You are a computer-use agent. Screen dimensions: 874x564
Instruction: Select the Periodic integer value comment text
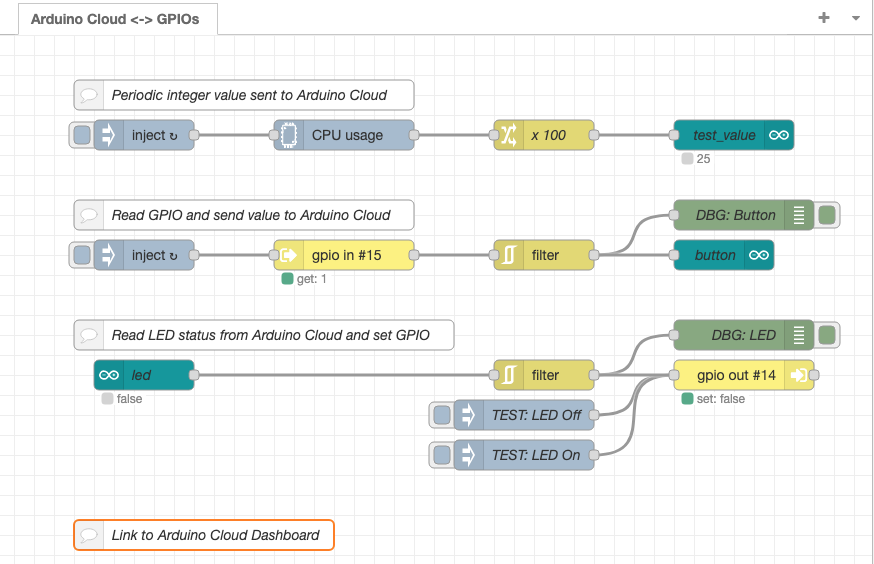pyautogui.click(x=249, y=95)
